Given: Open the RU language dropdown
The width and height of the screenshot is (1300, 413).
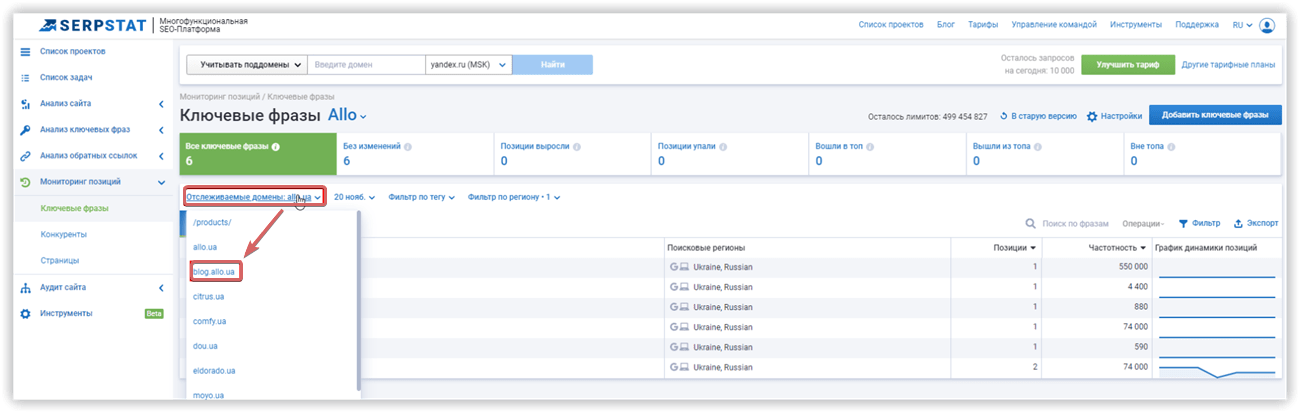Looking at the screenshot, I should coord(1243,25).
